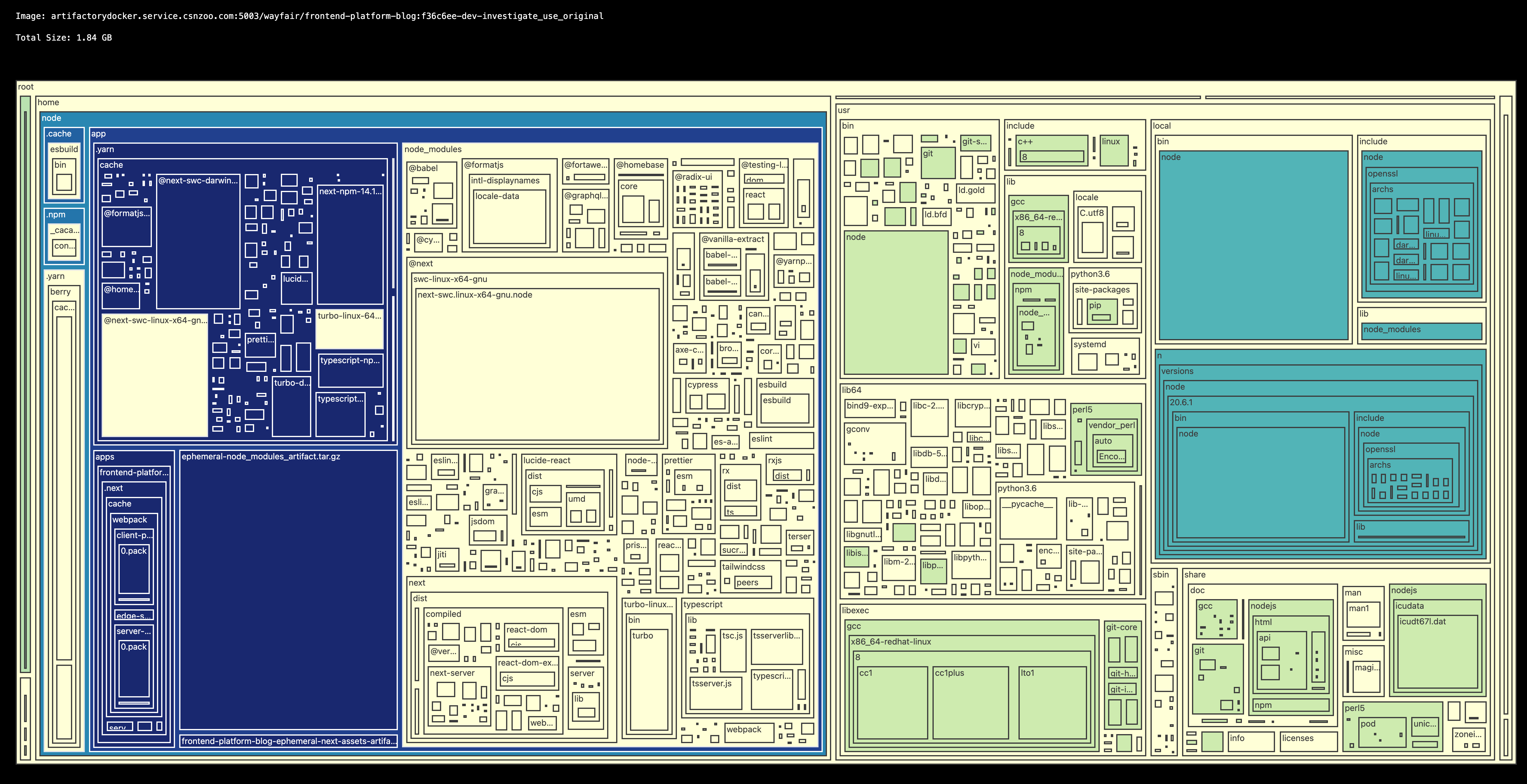Click the x86_64-redhat-linux label in libexec
Image resolution: width=1527 pixels, height=784 pixels.
[891, 642]
